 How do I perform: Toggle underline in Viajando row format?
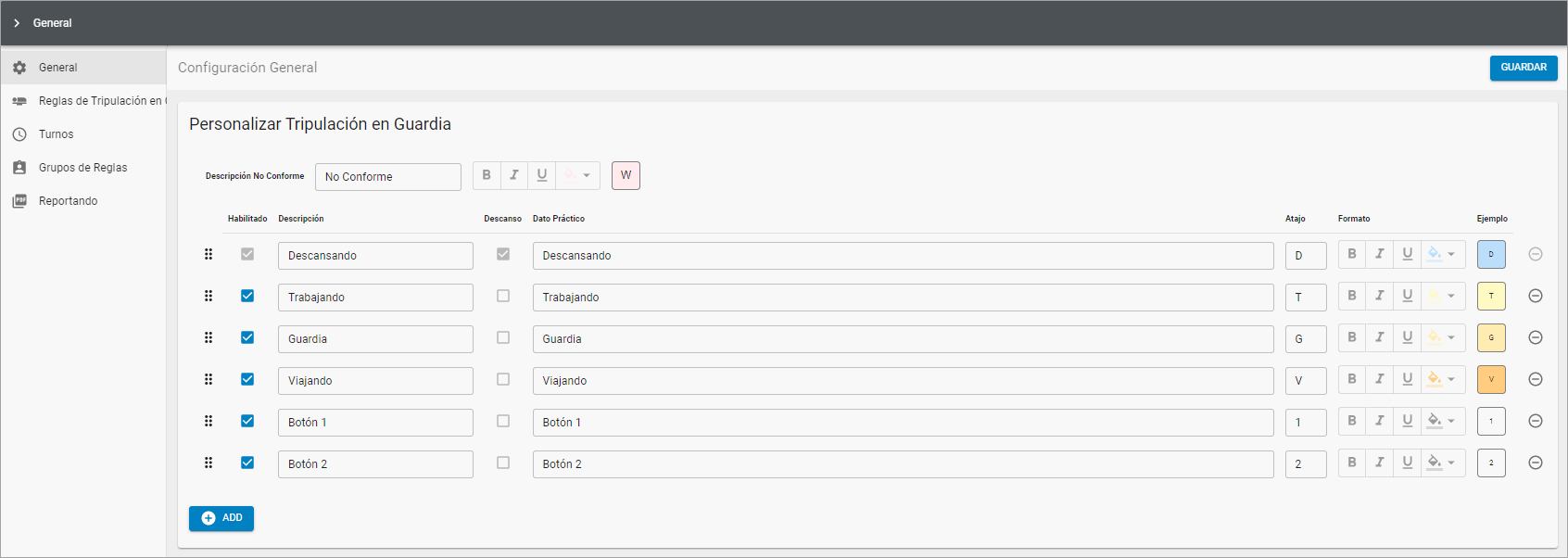[1408, 379]
